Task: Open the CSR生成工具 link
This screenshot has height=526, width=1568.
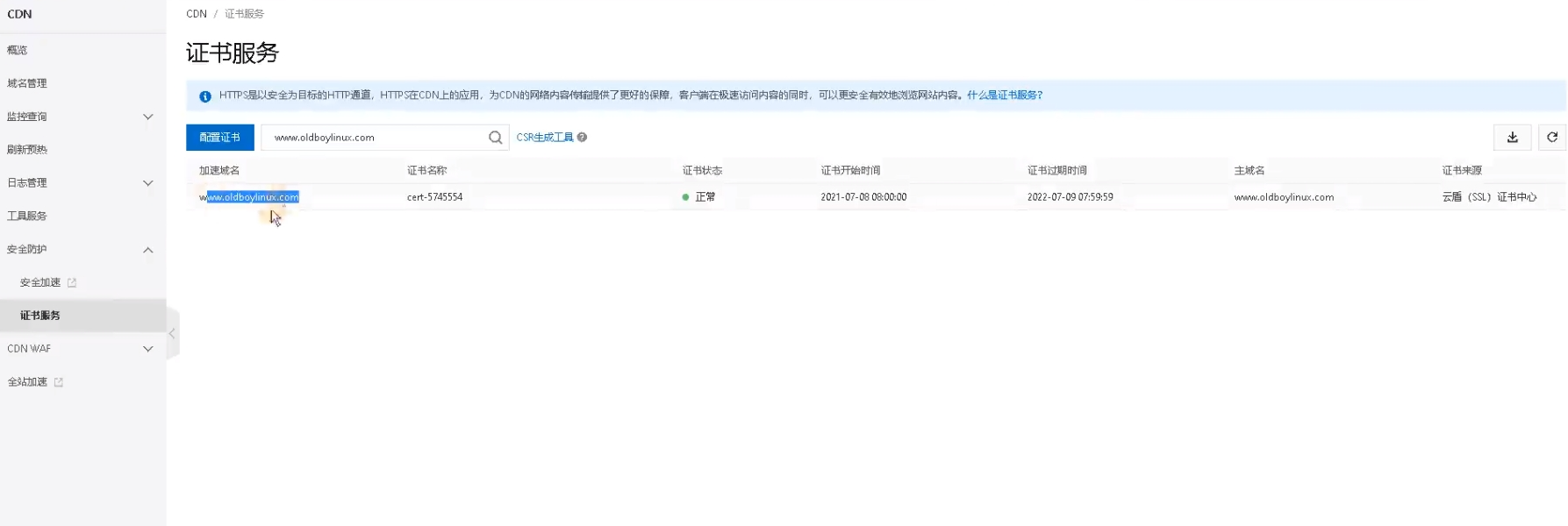Action: (x=544, y=138)
